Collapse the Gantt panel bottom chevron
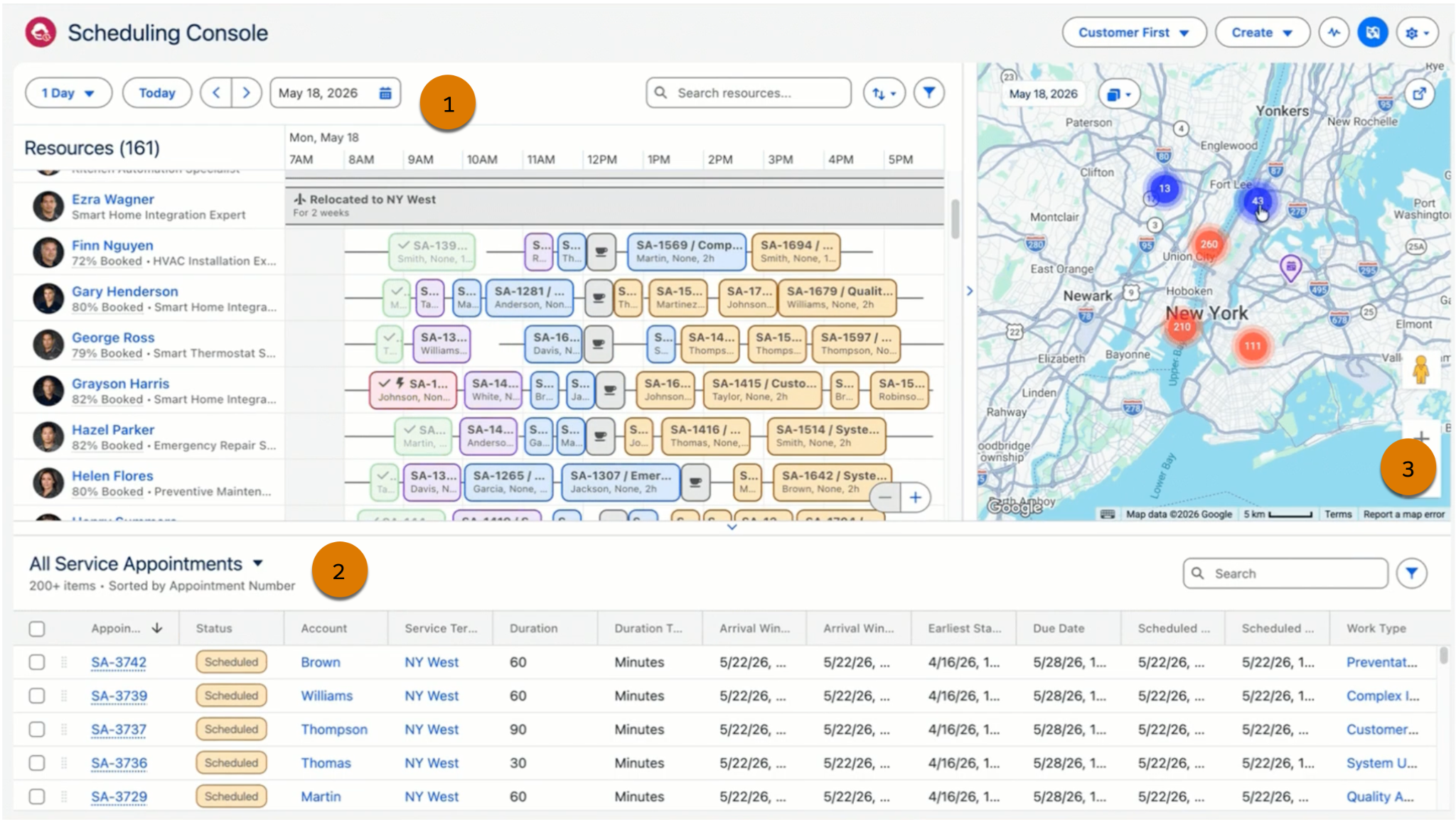This screenshot has height=820, width=1456. [732, 527]
